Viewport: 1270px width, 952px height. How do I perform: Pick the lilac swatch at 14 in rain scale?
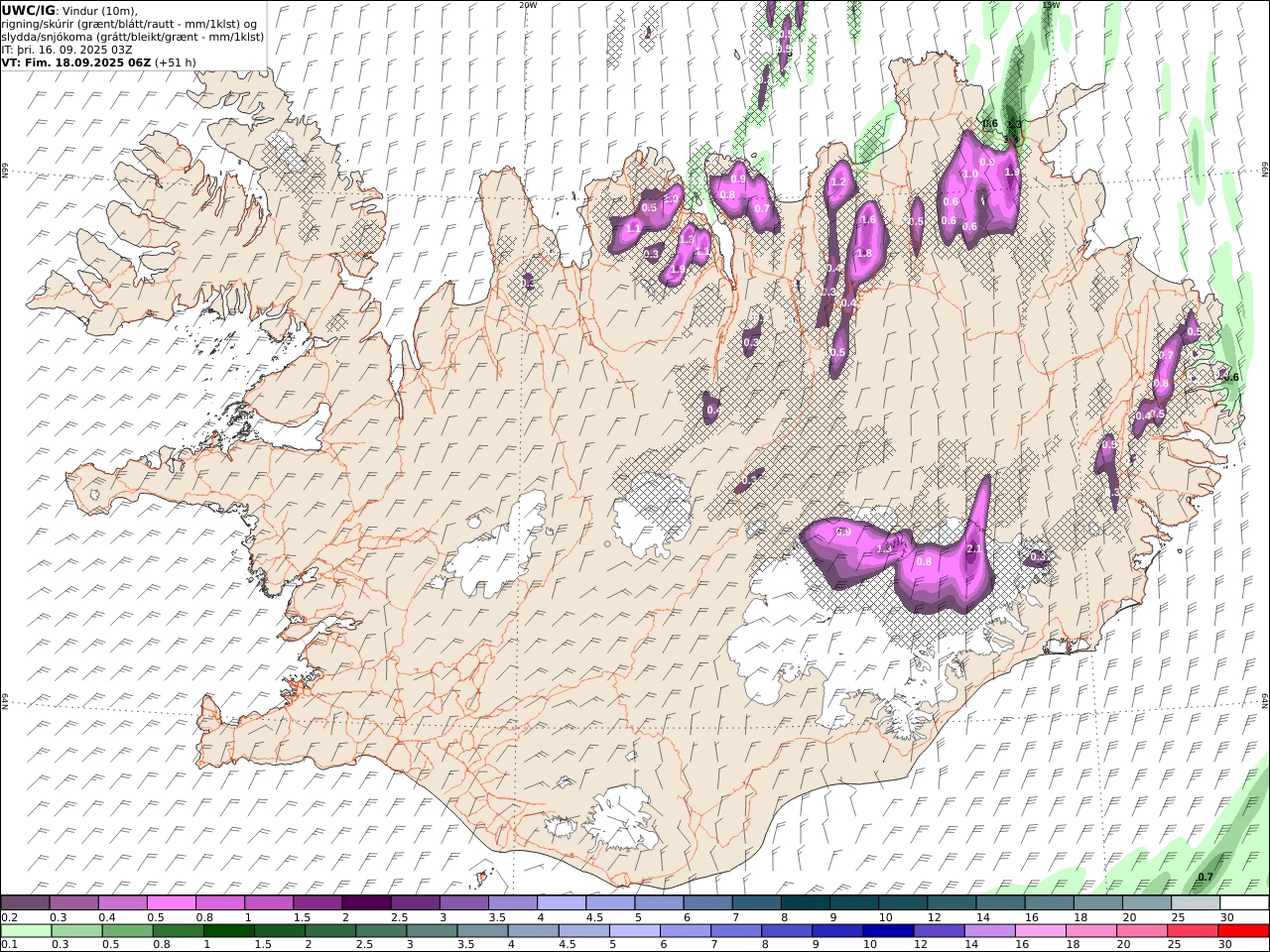(x=989, y=930)
